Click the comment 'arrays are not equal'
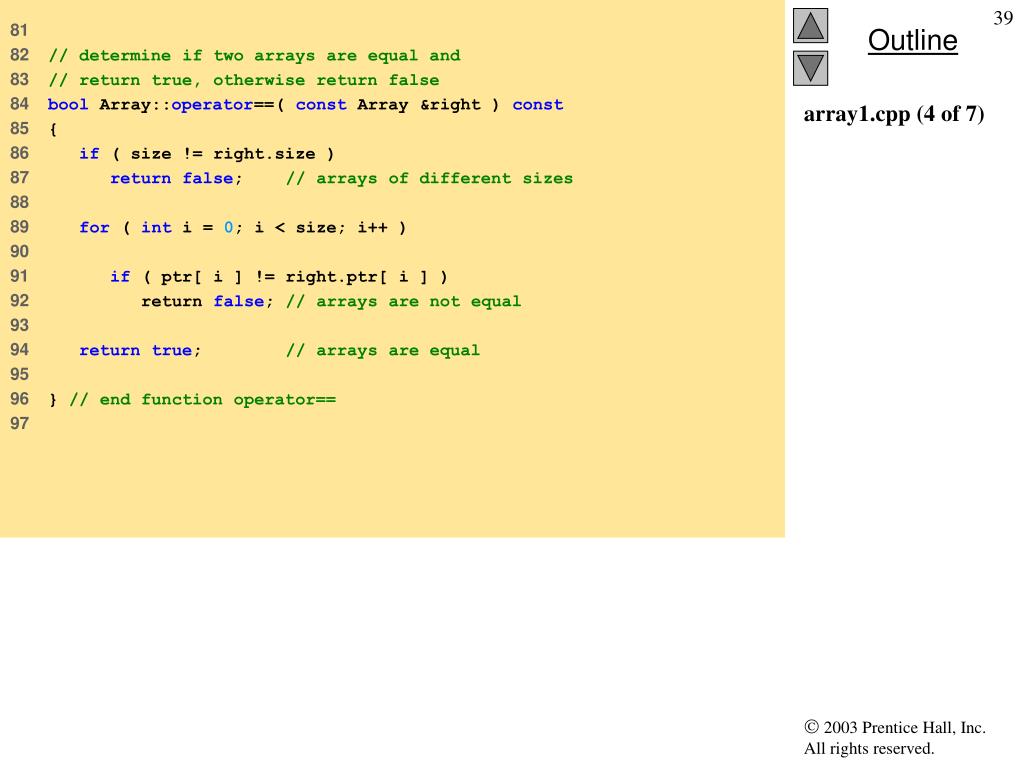Screen dimensions: 1024x768 (x=403, y=301)
